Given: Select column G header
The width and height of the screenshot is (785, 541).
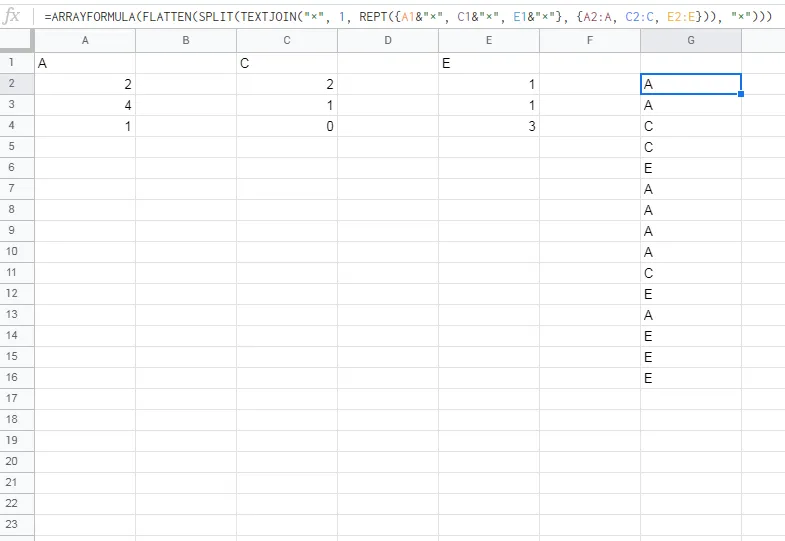Looking at the screenshot, I should coord(691,41).
